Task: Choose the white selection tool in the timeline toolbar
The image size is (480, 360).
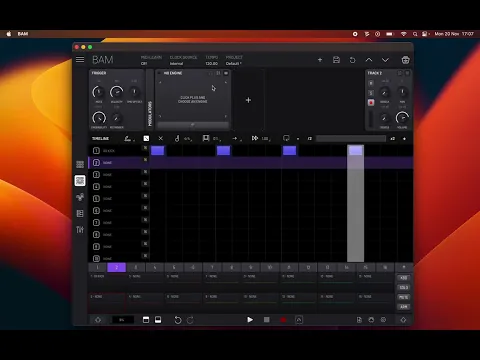Action: (x=146, y=138)
